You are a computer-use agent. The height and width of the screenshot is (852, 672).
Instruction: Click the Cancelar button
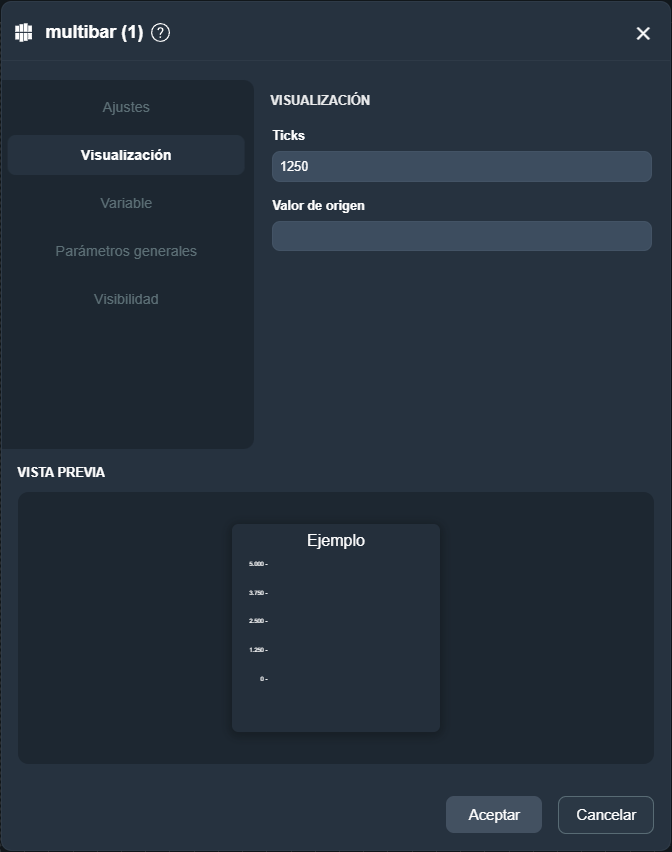(x=605, y=814)
